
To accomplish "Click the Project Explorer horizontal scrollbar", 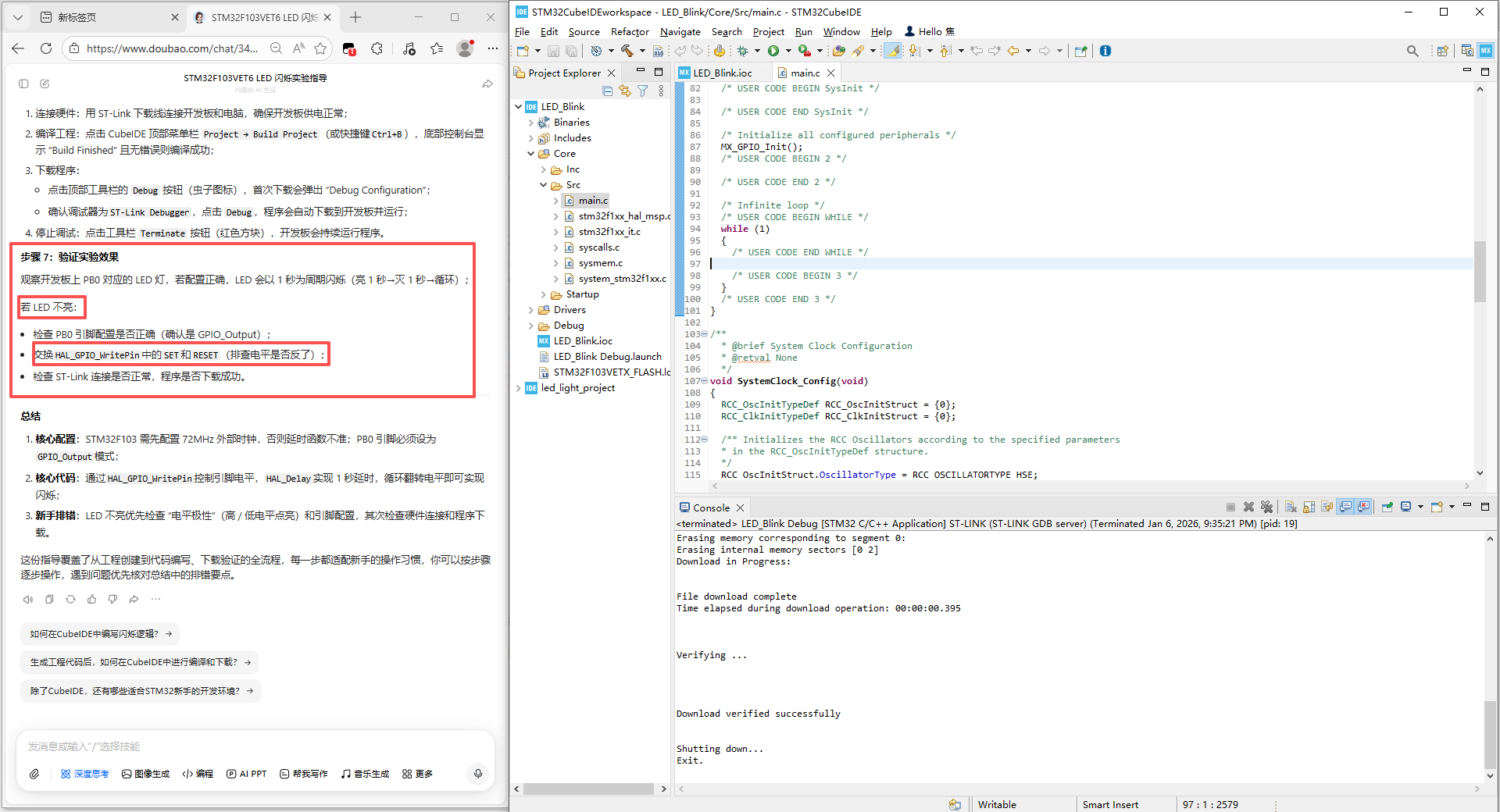I will tap(589, 789).
